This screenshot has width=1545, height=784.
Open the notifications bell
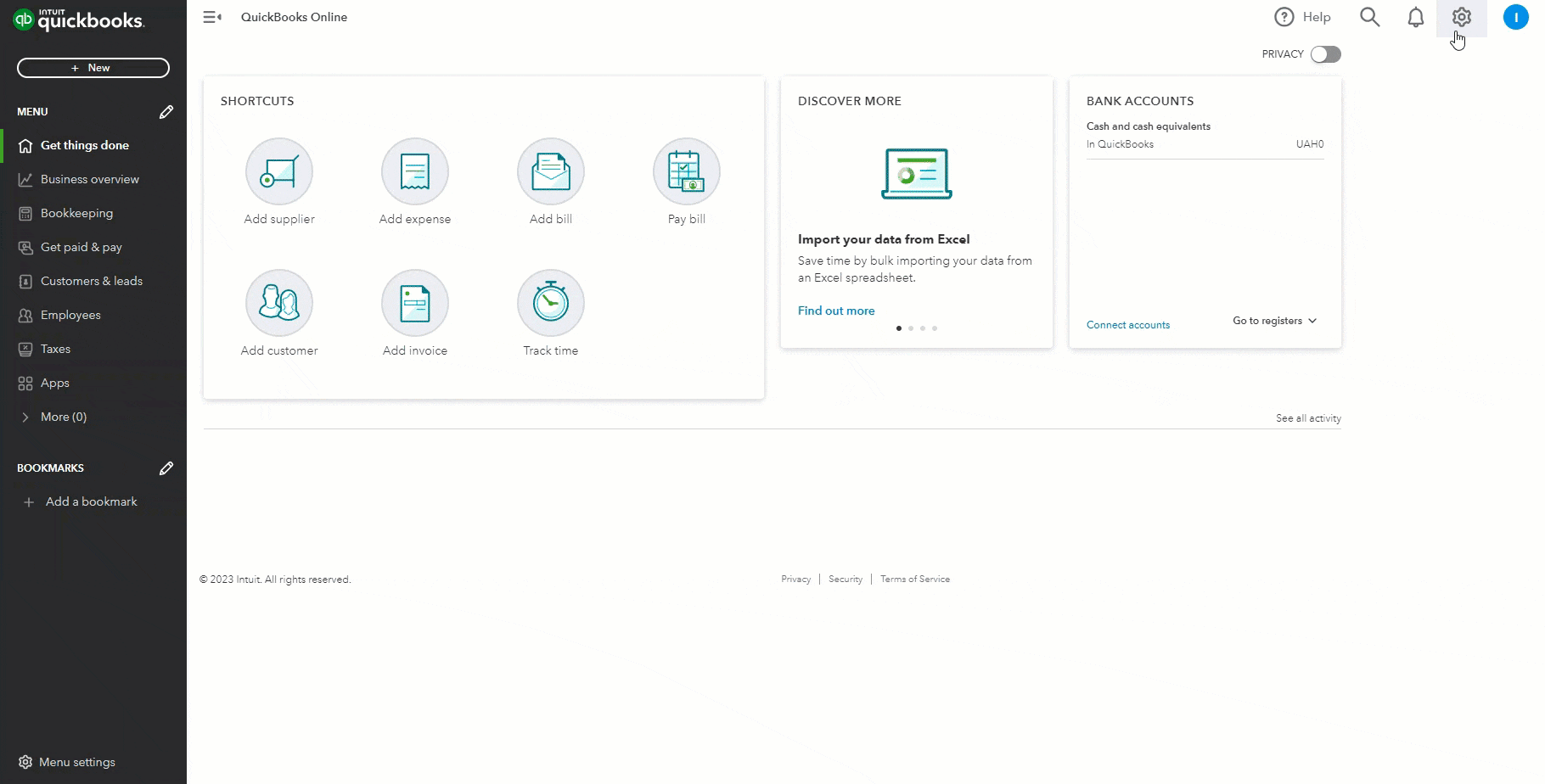pos(1415,17)
